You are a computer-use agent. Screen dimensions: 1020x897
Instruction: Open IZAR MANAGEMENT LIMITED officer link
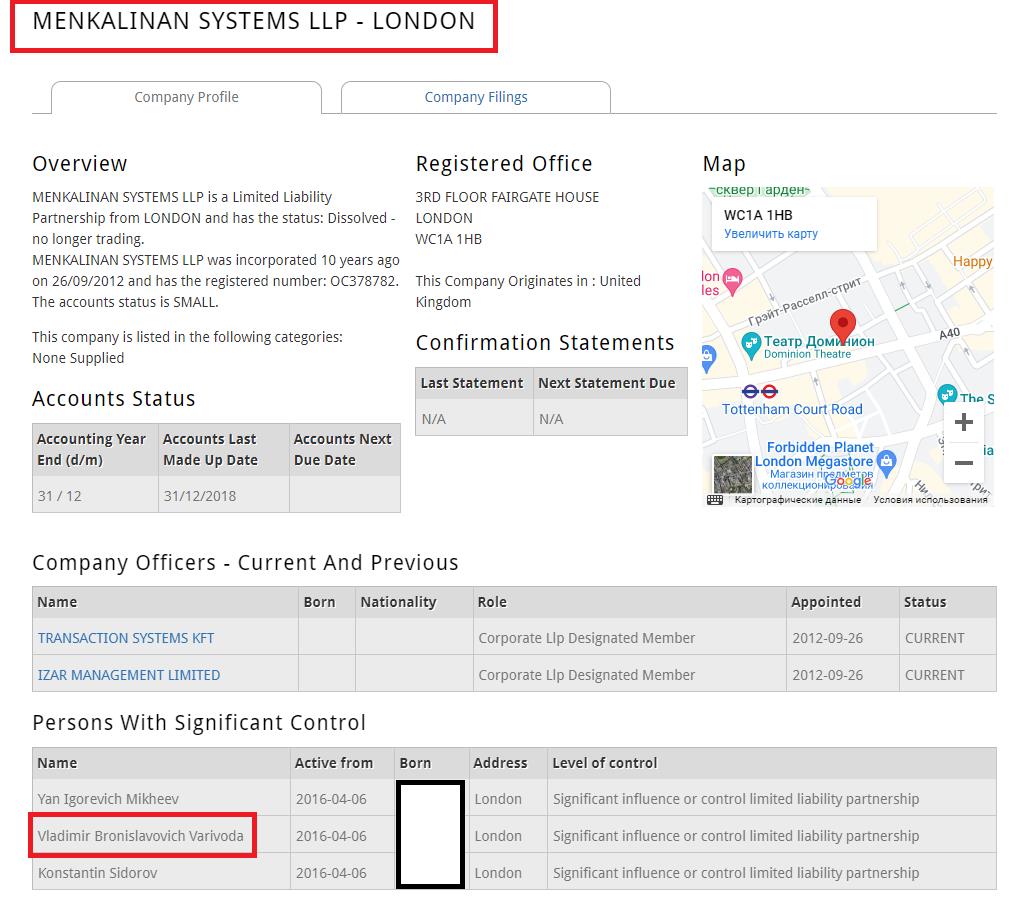[129, 675]
